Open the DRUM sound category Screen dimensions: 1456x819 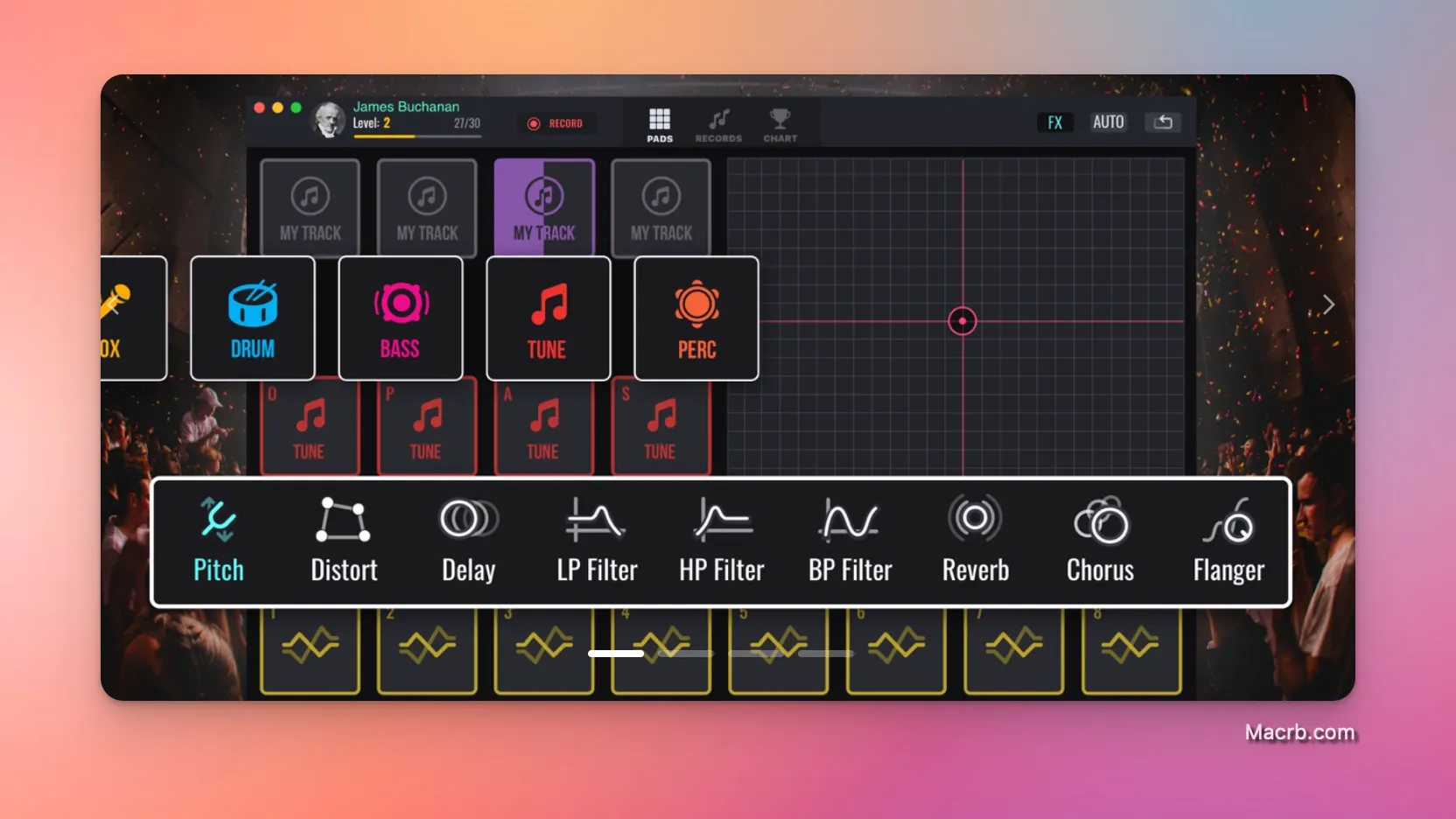point(253,318)
